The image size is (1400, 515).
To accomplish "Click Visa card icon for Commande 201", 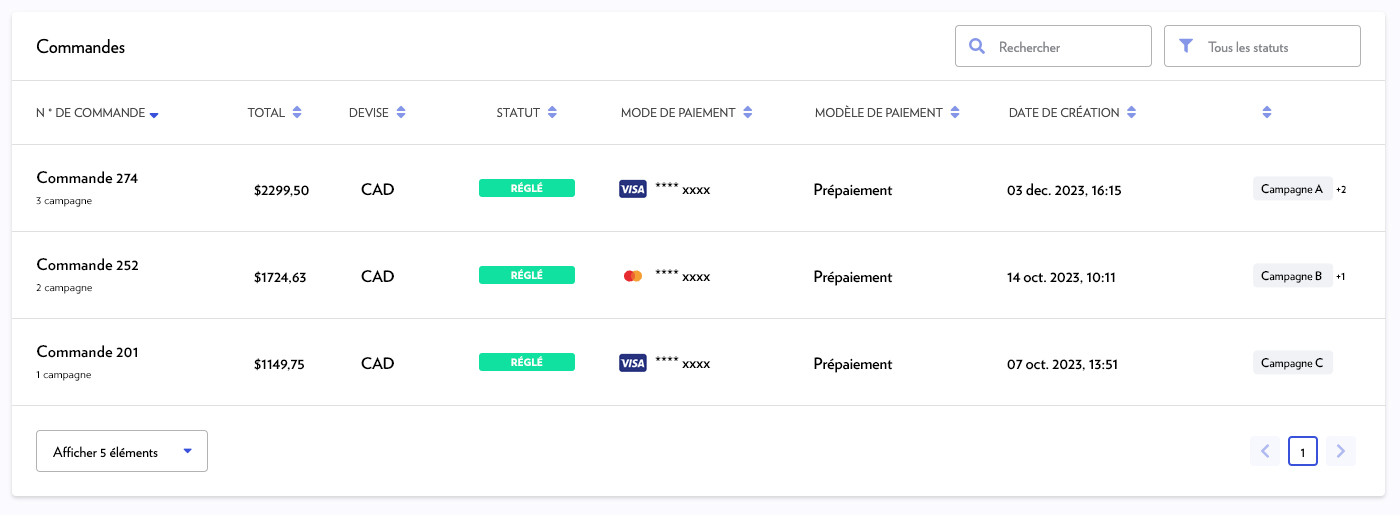I will pyautogui.click(x=633, y=363).
